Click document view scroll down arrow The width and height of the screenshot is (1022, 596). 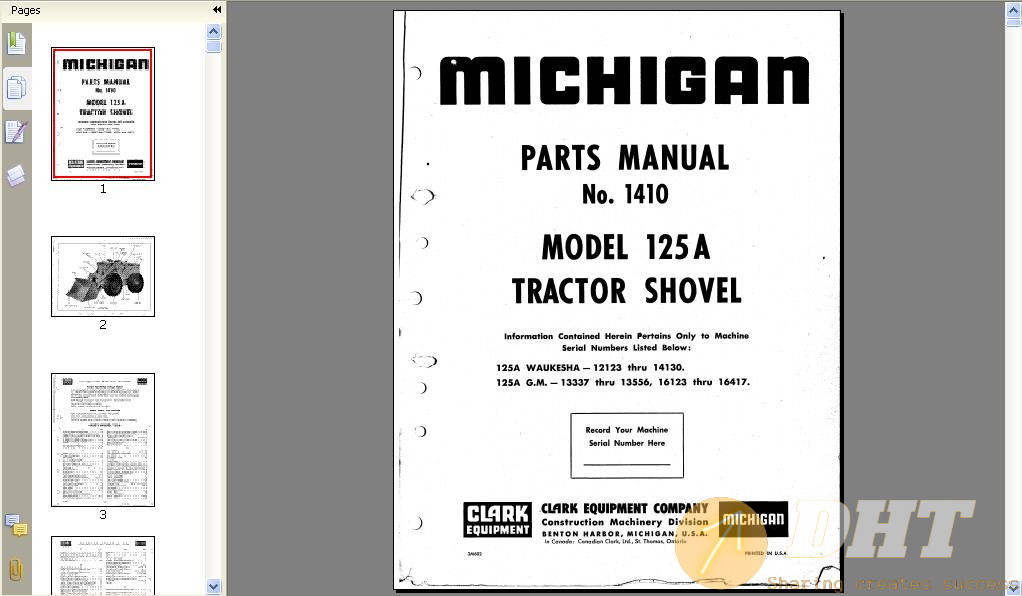1014,588
